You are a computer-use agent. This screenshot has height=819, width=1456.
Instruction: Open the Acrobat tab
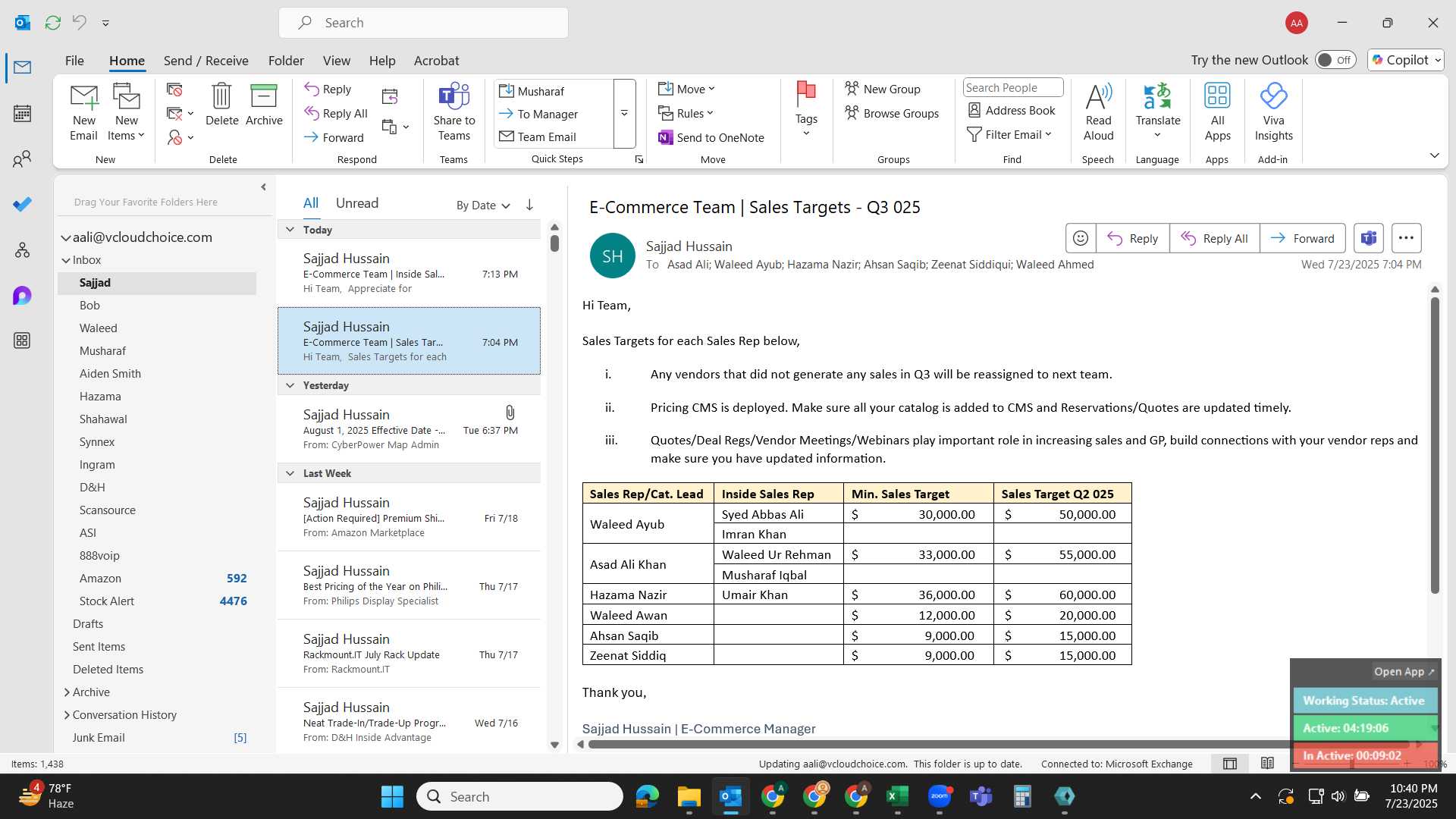(x=436, y=61)
